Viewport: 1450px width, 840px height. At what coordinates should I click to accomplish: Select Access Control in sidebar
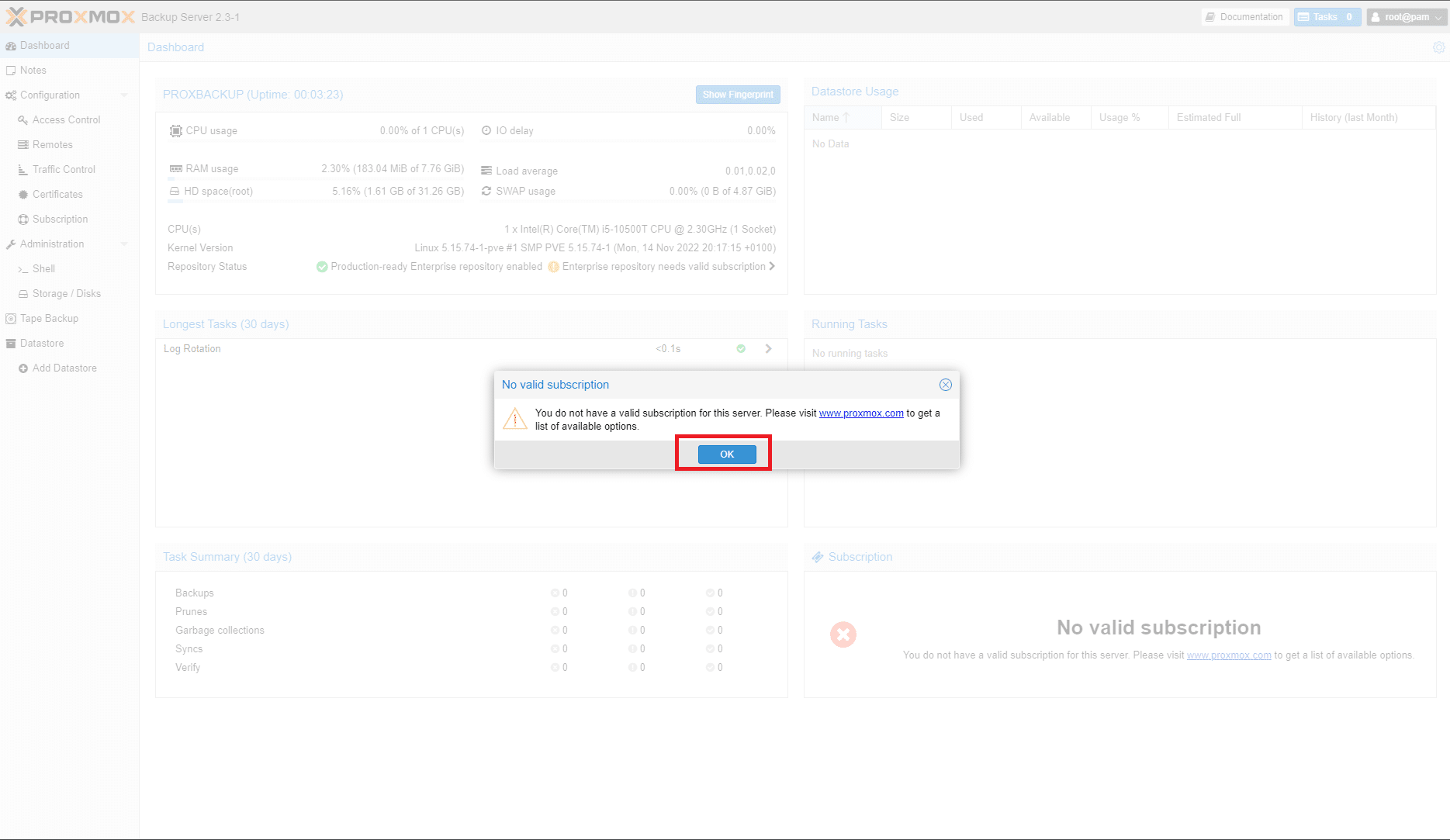pos(69,120)
